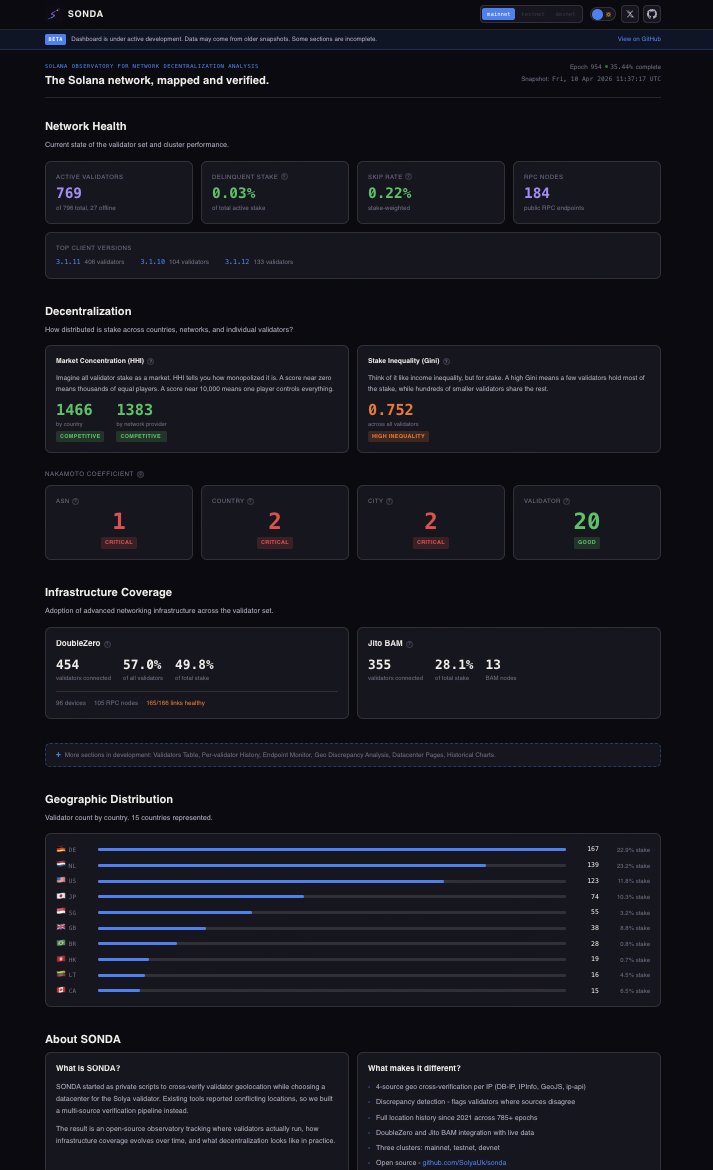
Task: Switch to the testnet cluster tab
Action: 533,14
